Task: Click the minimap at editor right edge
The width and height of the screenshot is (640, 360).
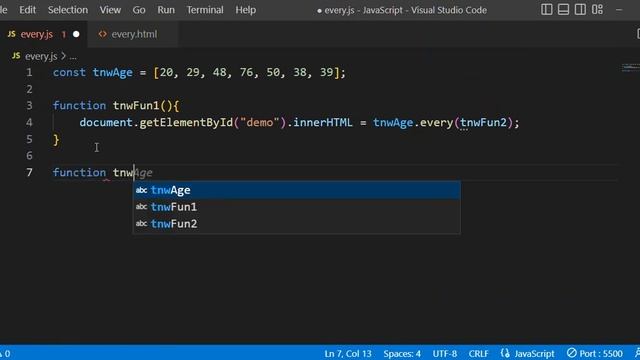Action: (630, 68)
